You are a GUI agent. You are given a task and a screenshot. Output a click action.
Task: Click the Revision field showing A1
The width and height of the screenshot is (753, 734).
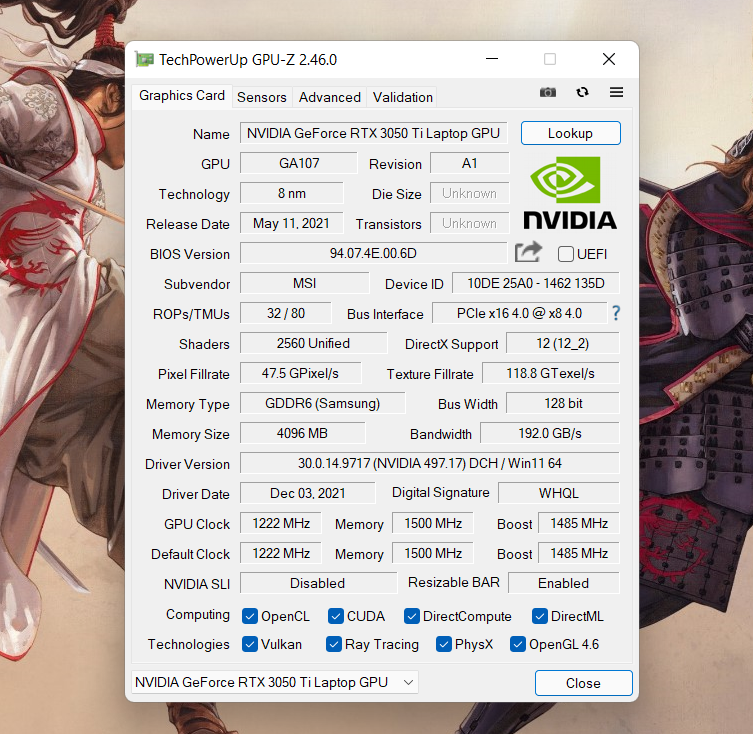470,163
